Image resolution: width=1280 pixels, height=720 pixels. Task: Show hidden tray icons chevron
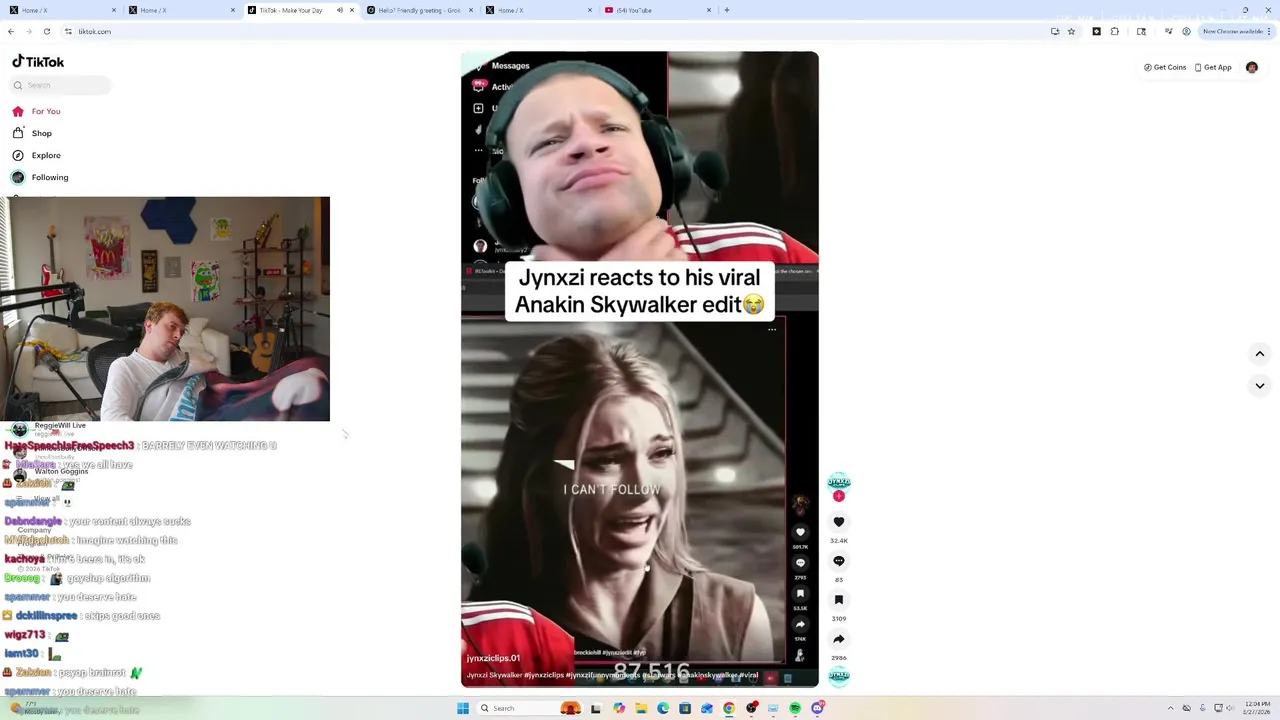[x=1171, y=708]
